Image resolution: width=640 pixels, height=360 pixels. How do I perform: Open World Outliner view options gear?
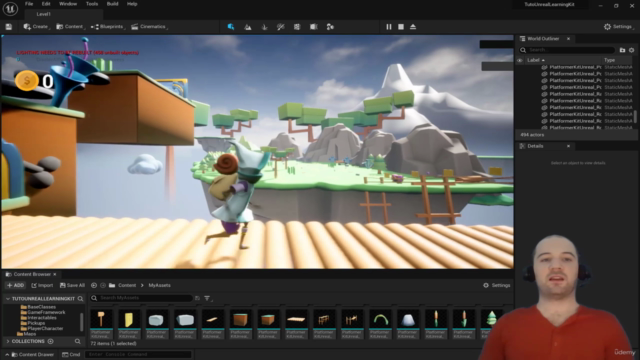pos(631,50)
